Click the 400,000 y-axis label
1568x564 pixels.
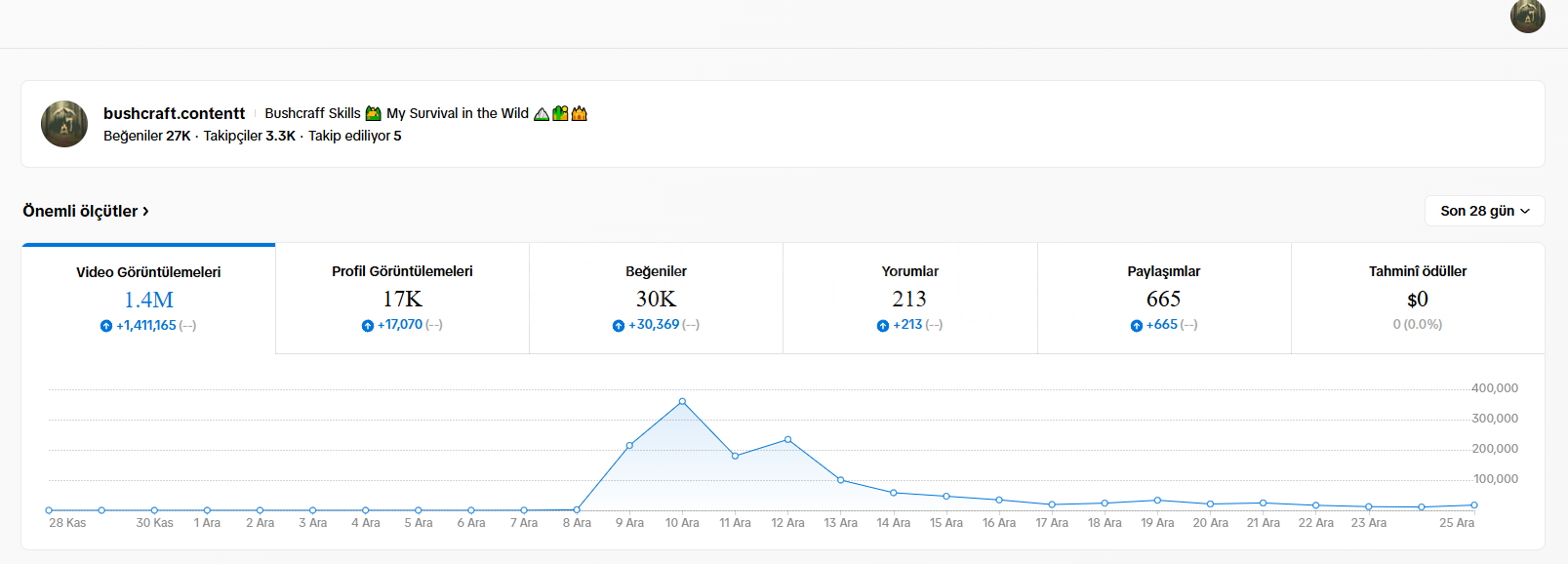point(1495,388)
